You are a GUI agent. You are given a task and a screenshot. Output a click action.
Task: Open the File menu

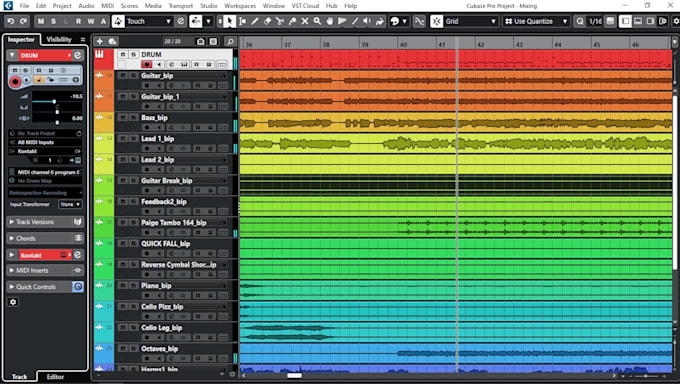pyautogui.click(x=24, y=6)
